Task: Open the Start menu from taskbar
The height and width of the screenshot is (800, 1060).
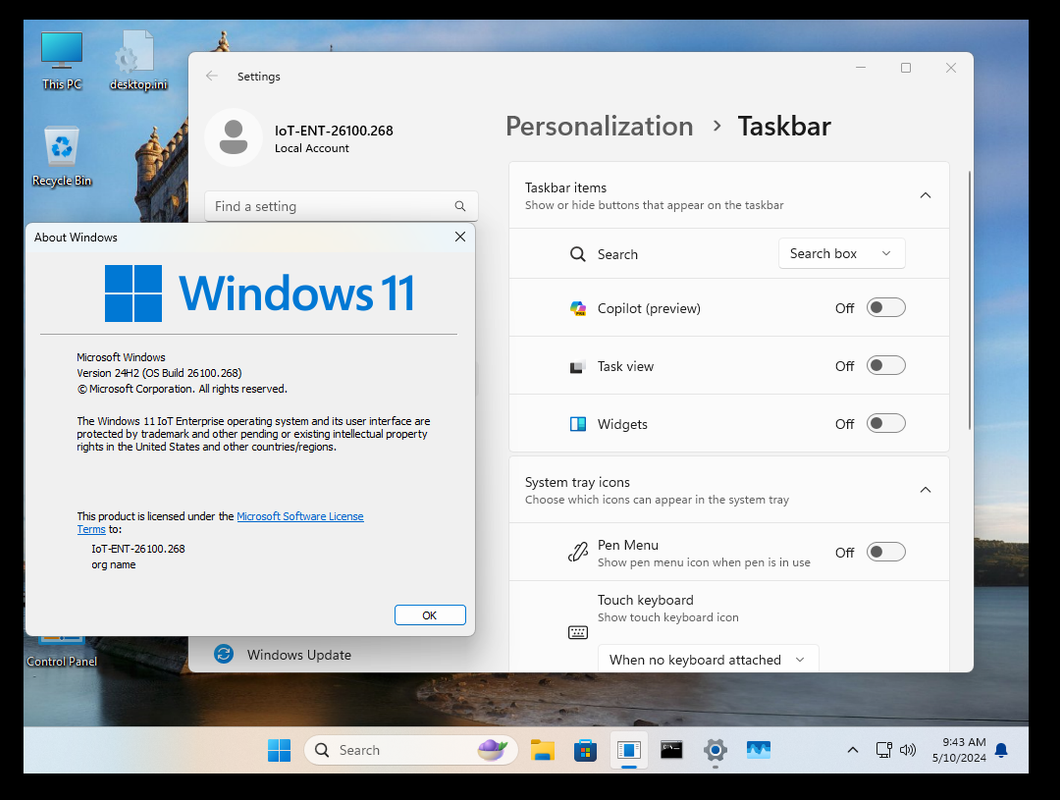Action: (279, 750)
